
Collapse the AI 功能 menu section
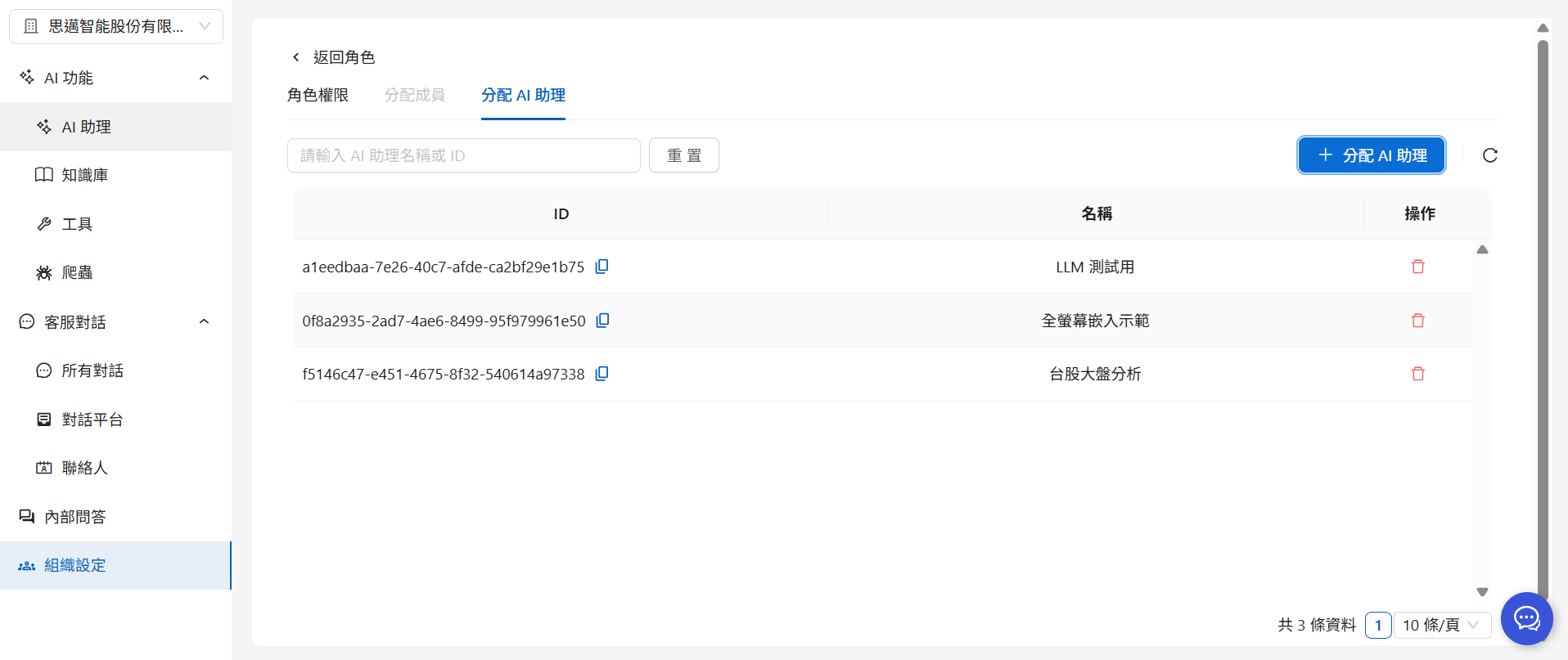[204, 78]
